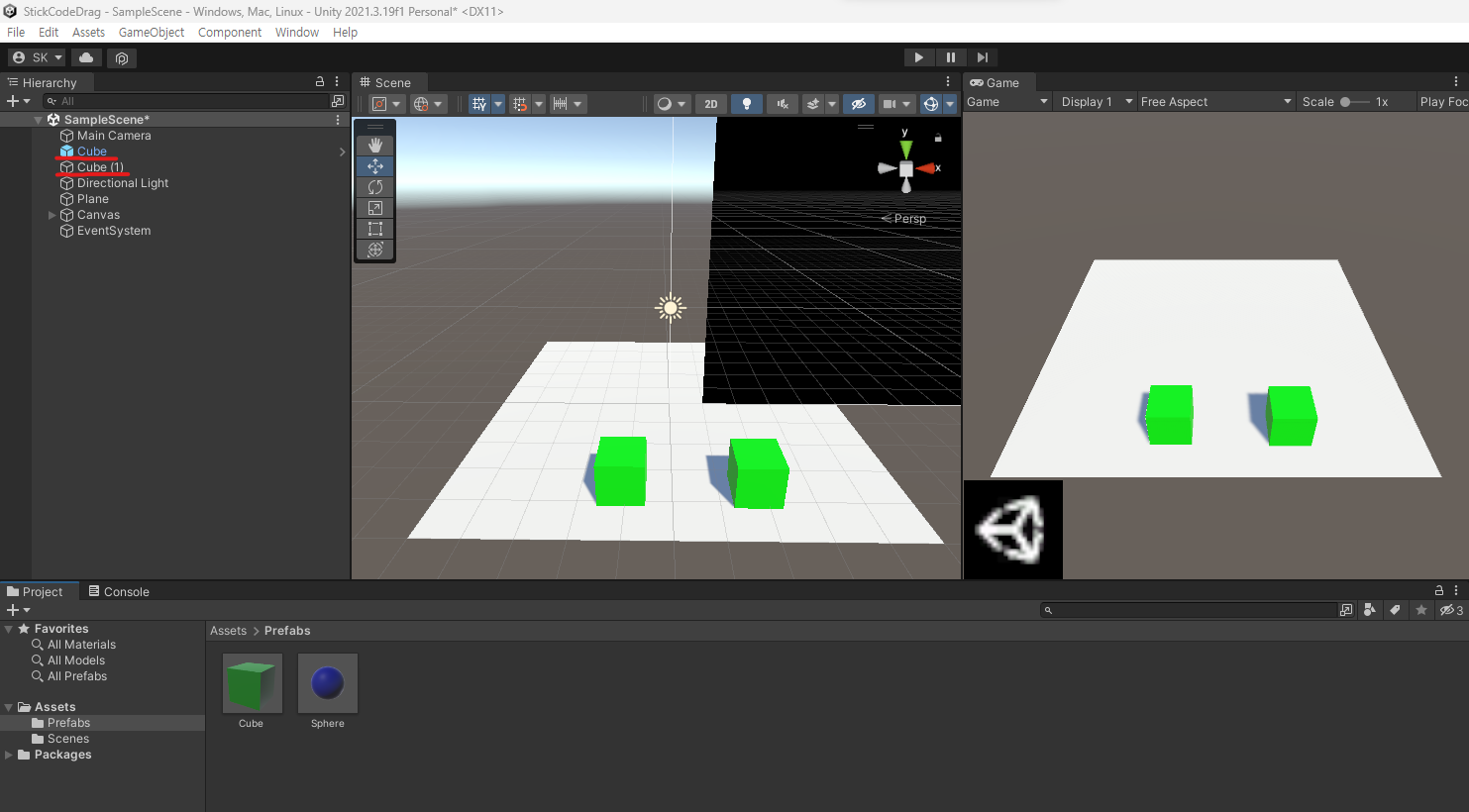Open the Window menu
Image resolution: width=1469 pixels, height=812 pixels.
[297, 33]
